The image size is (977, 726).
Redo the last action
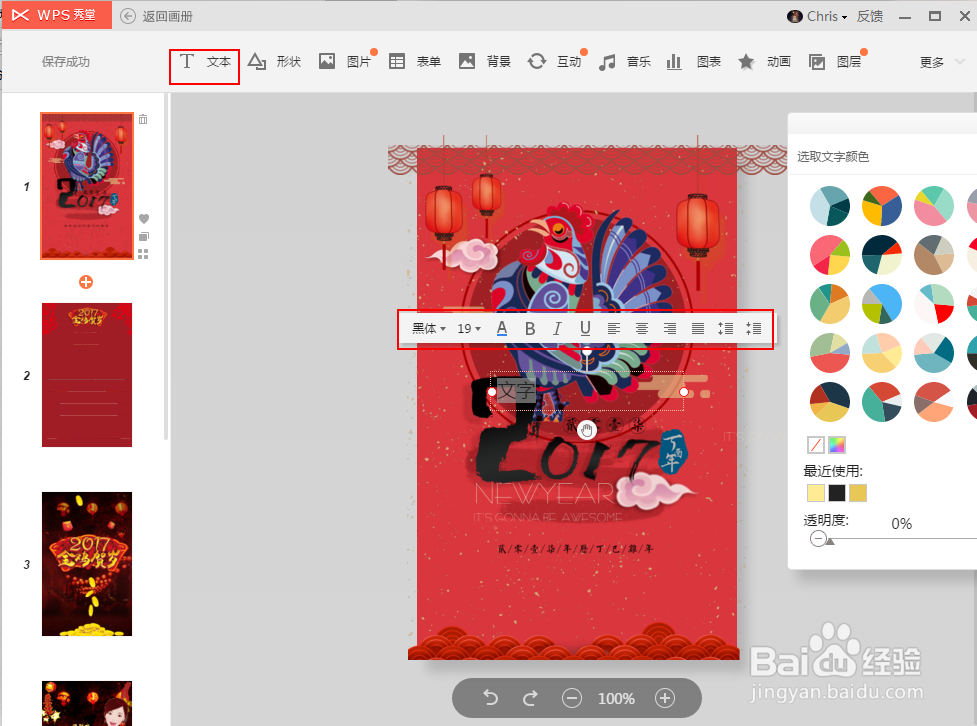(530, 698)
